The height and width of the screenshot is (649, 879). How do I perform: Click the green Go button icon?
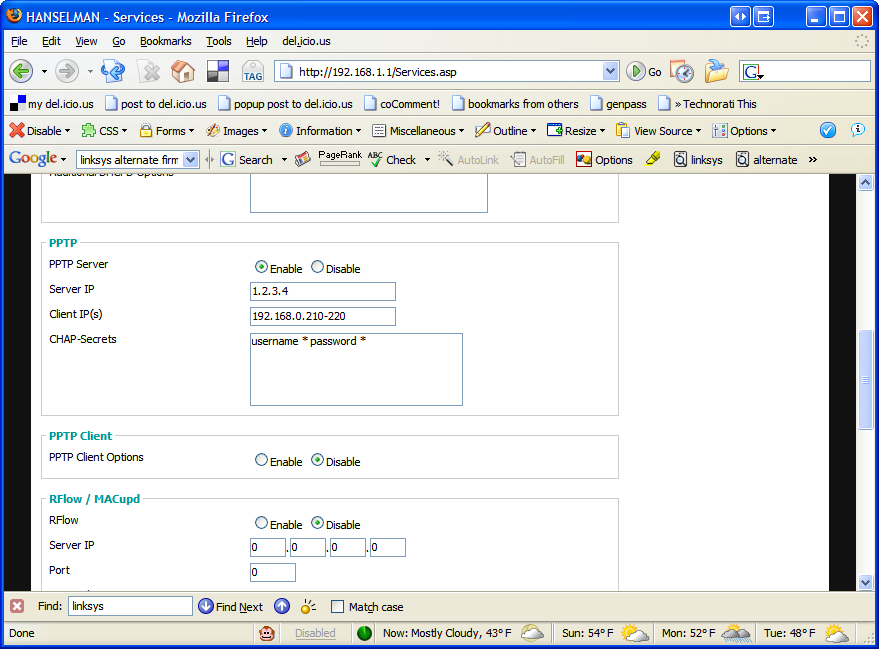click(636, 72)
